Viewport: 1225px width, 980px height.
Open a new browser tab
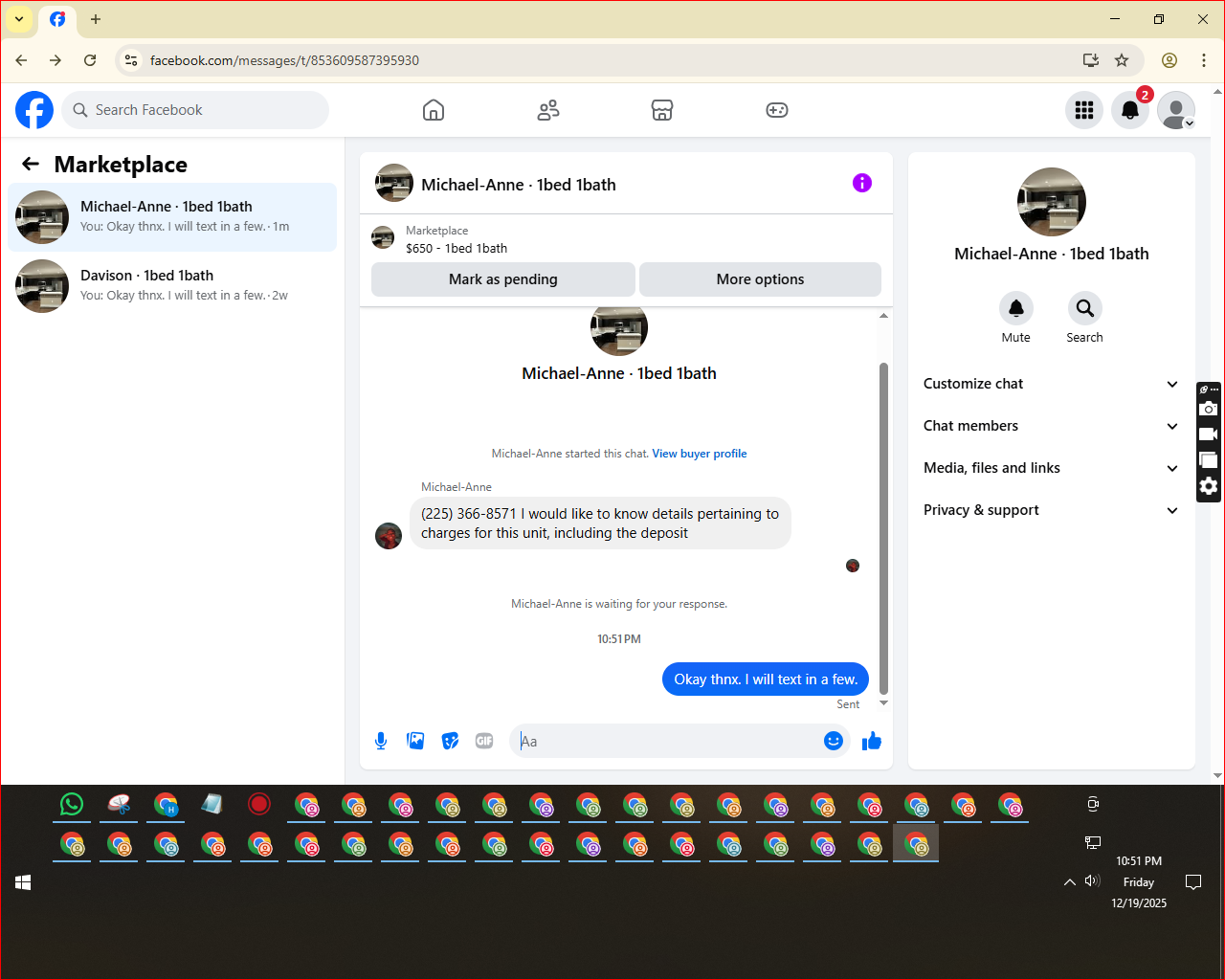click(x=96, y=19)
